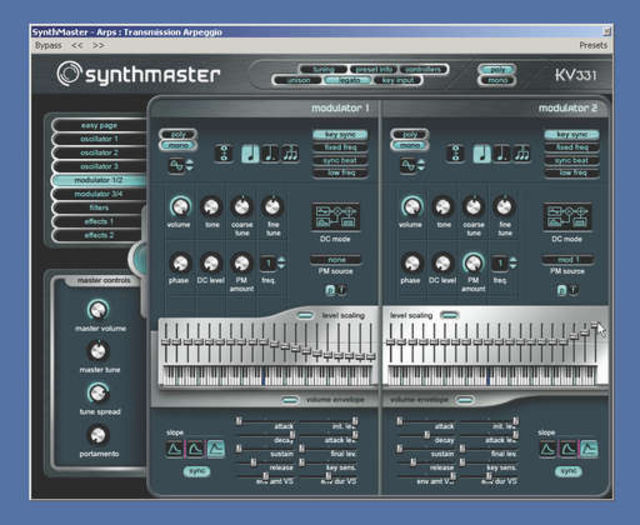Open the easy page
The width and height of the screenshot is (640, 525).
pos(99,125)
